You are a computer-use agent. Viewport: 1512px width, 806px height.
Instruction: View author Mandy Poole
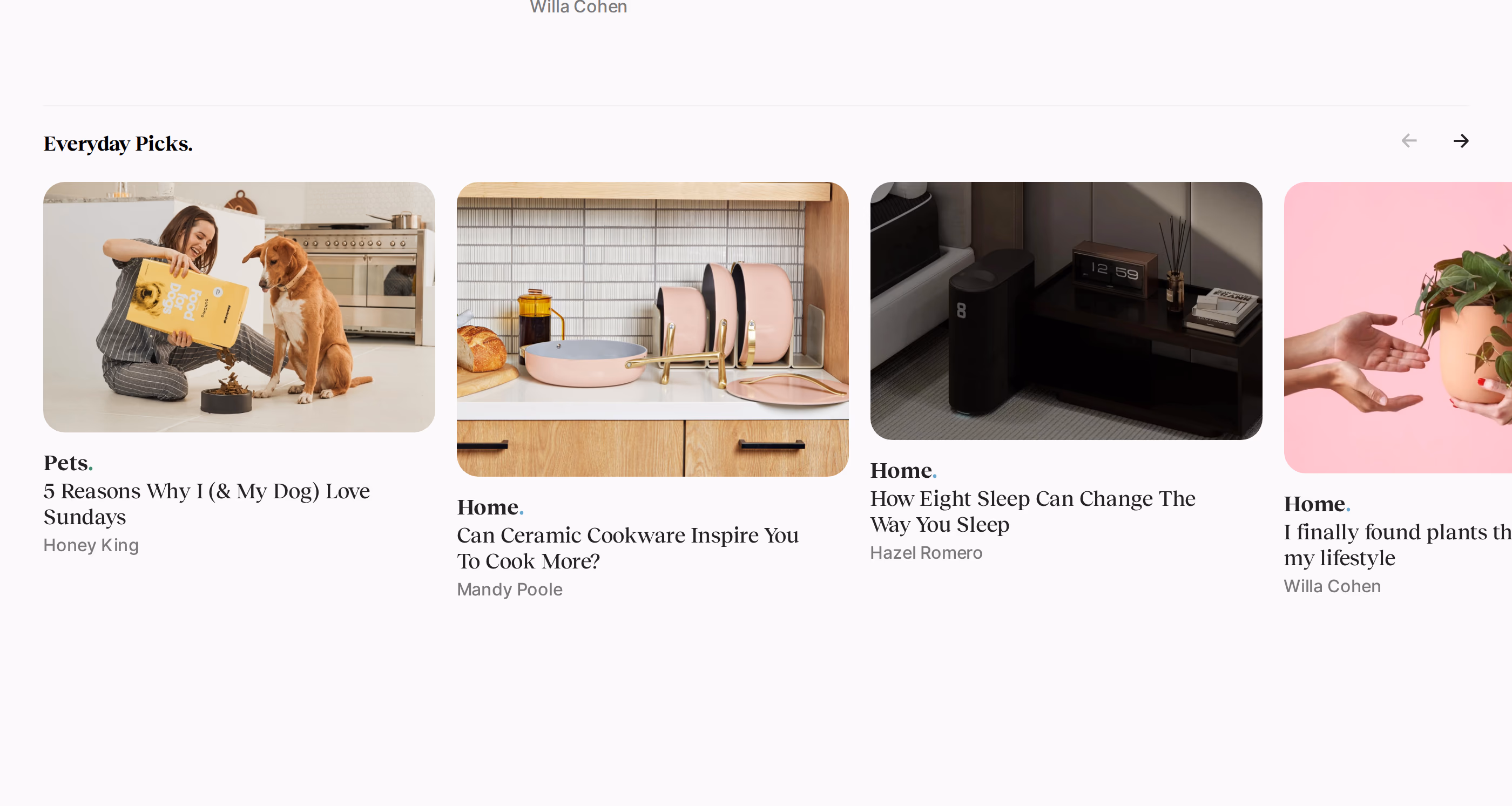(509, 589)
